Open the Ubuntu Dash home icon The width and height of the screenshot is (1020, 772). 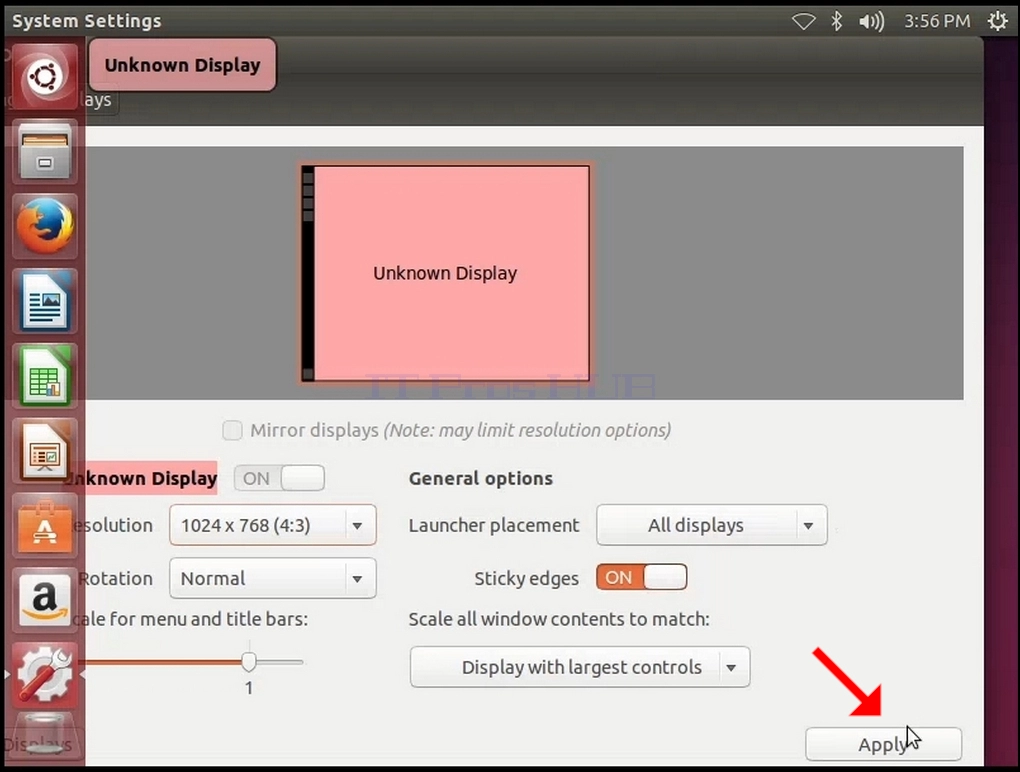(44, 77)
